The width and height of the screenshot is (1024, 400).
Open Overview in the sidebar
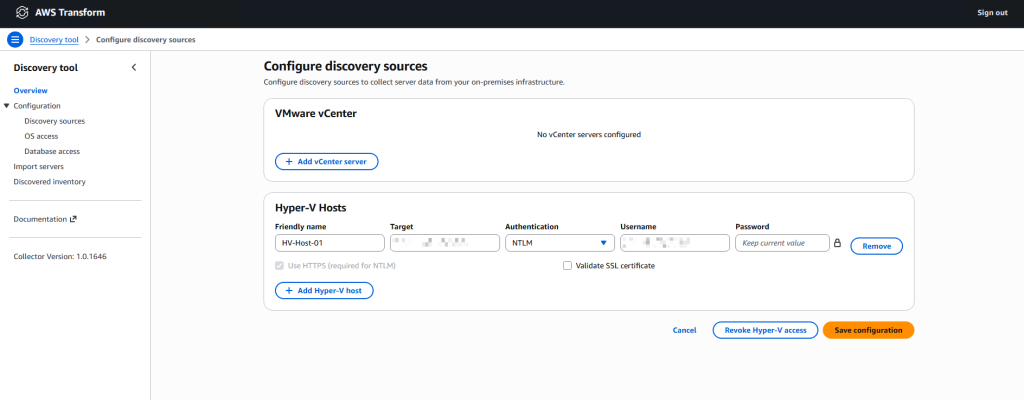tap(31, 91)
